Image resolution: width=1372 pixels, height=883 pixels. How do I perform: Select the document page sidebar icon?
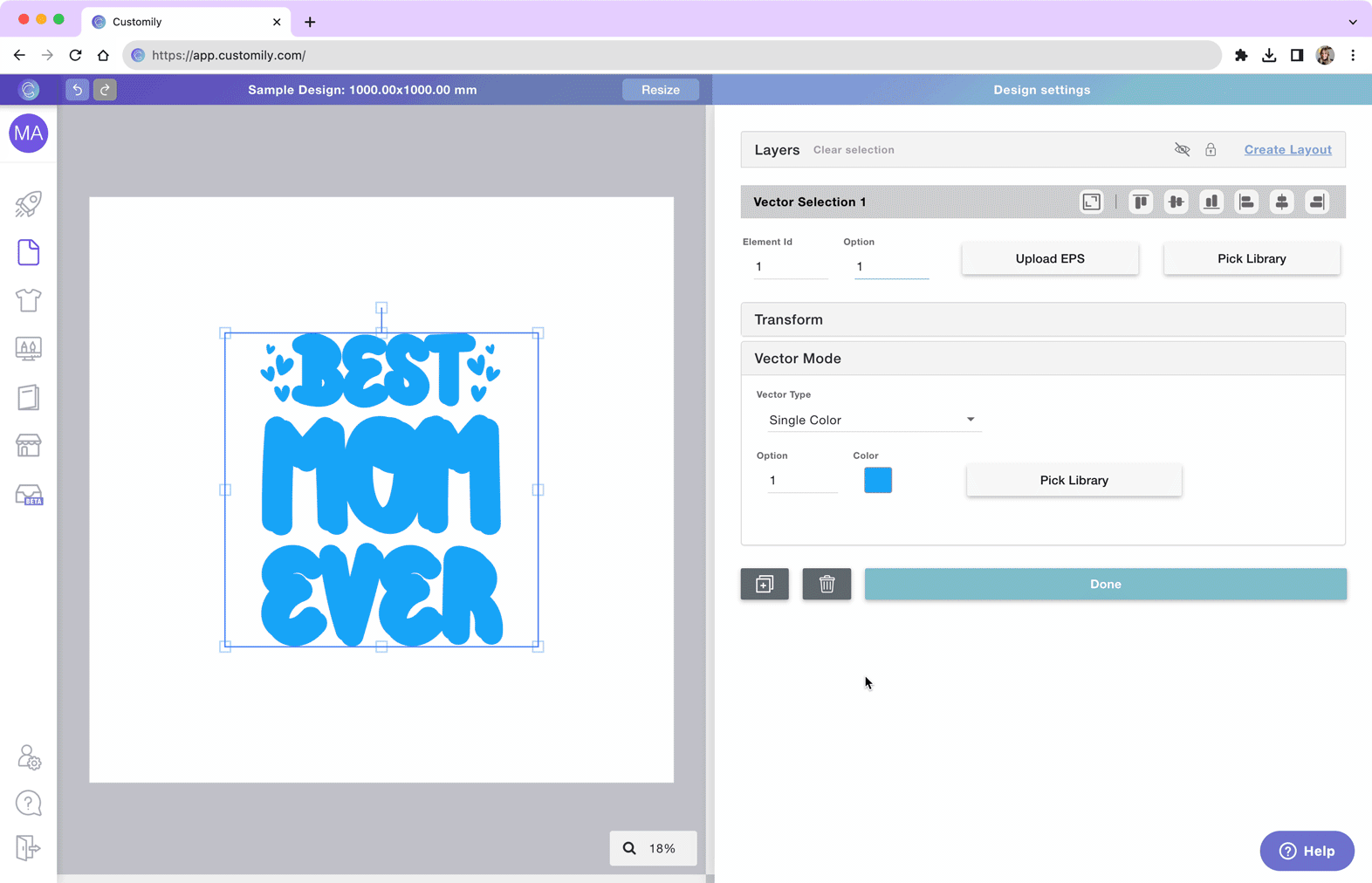[x=29, y=252]
